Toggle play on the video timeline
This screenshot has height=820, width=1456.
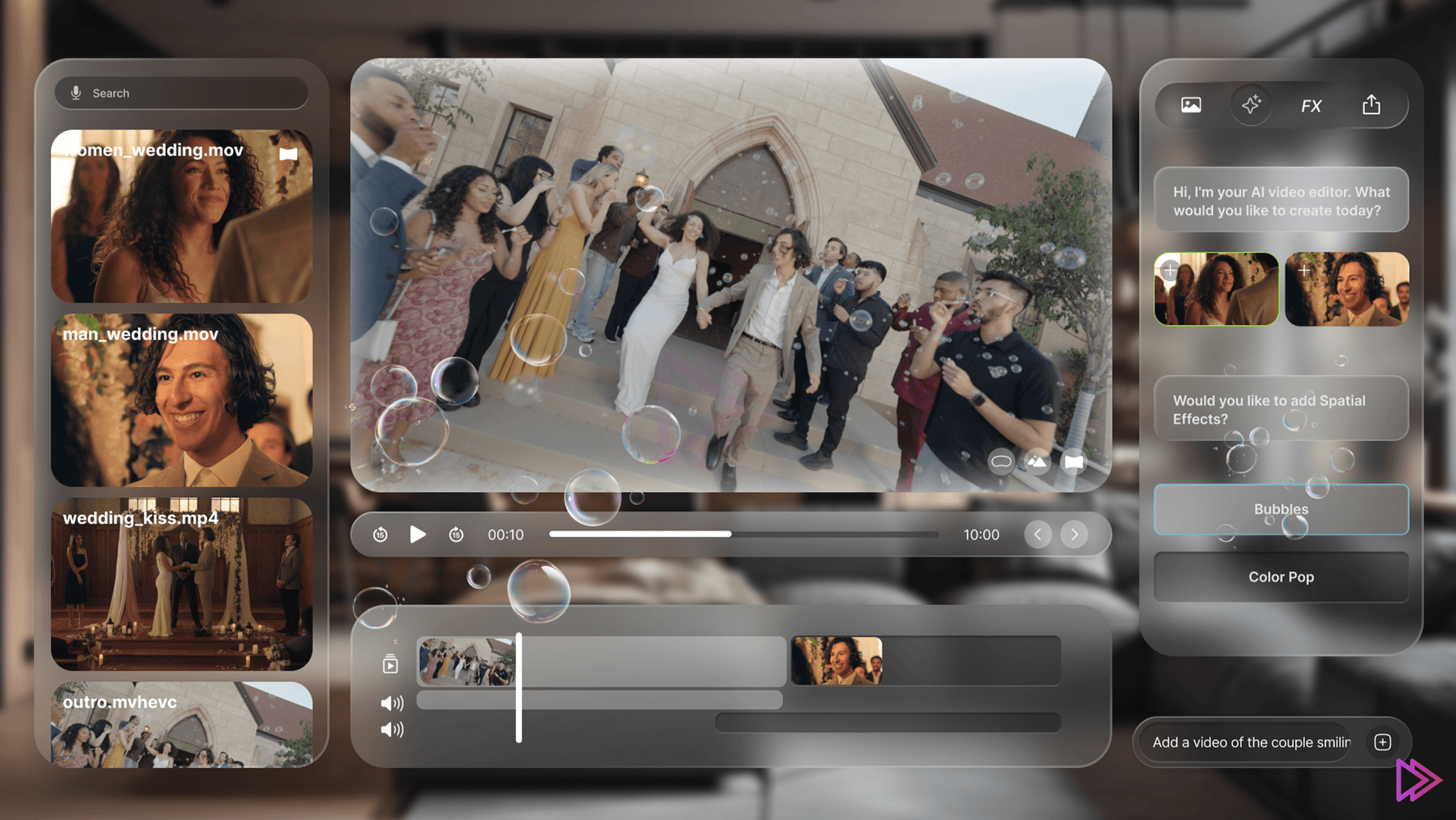tap(418, 533)
